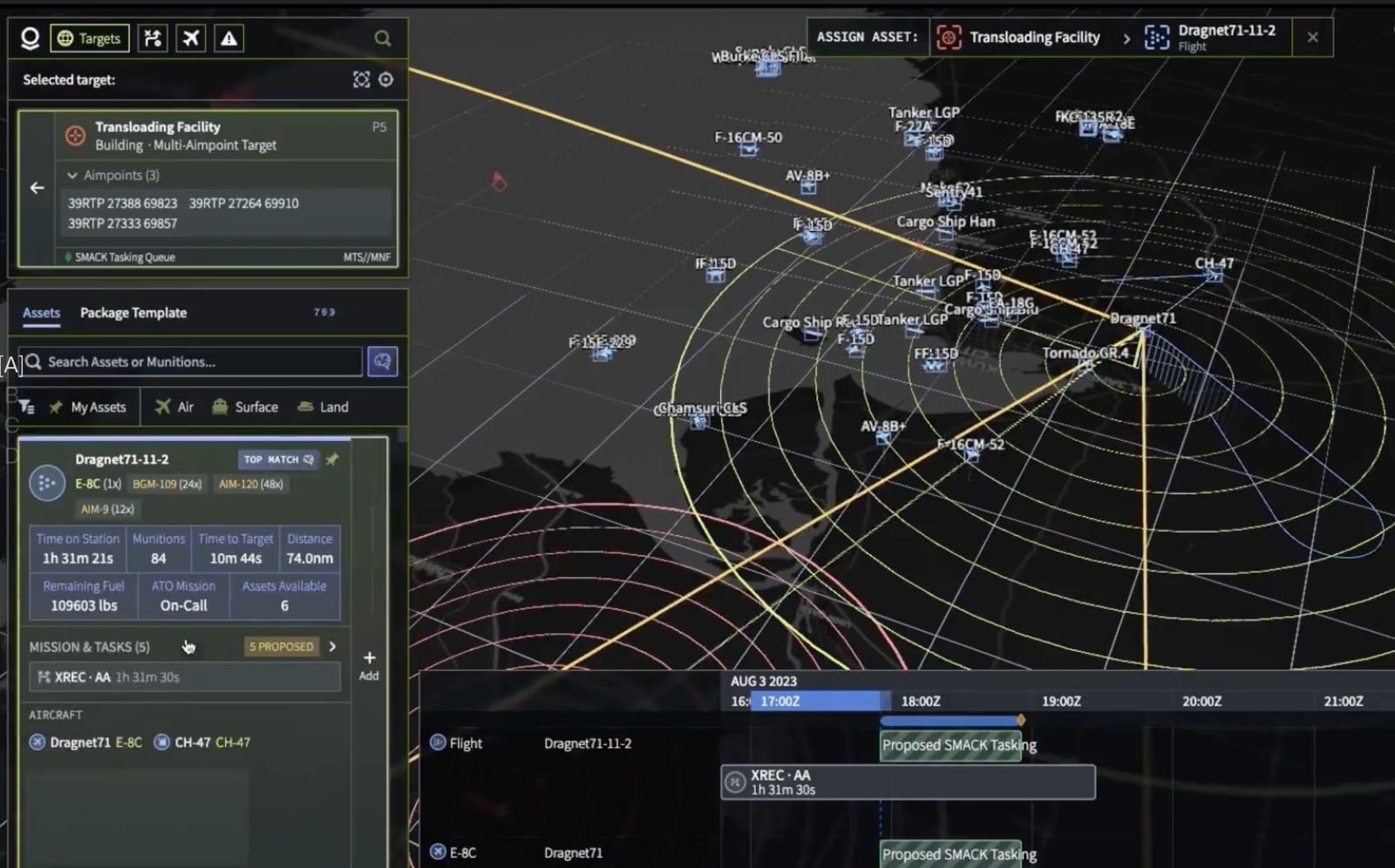The height and width of the screenshot is (868, 1395).
Task: Select aimpoint 39RTP 27388 69823
Action: (123, 203)
